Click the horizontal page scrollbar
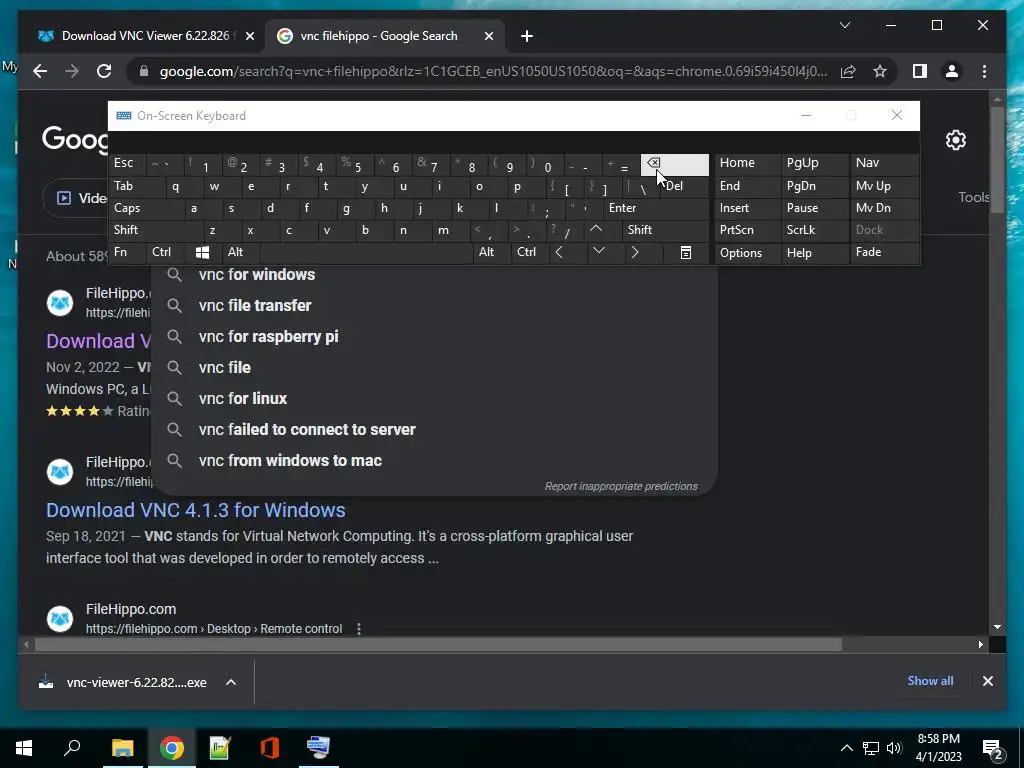The height and width of the screenshot is (768, 1024). click(x=438, y=645)
